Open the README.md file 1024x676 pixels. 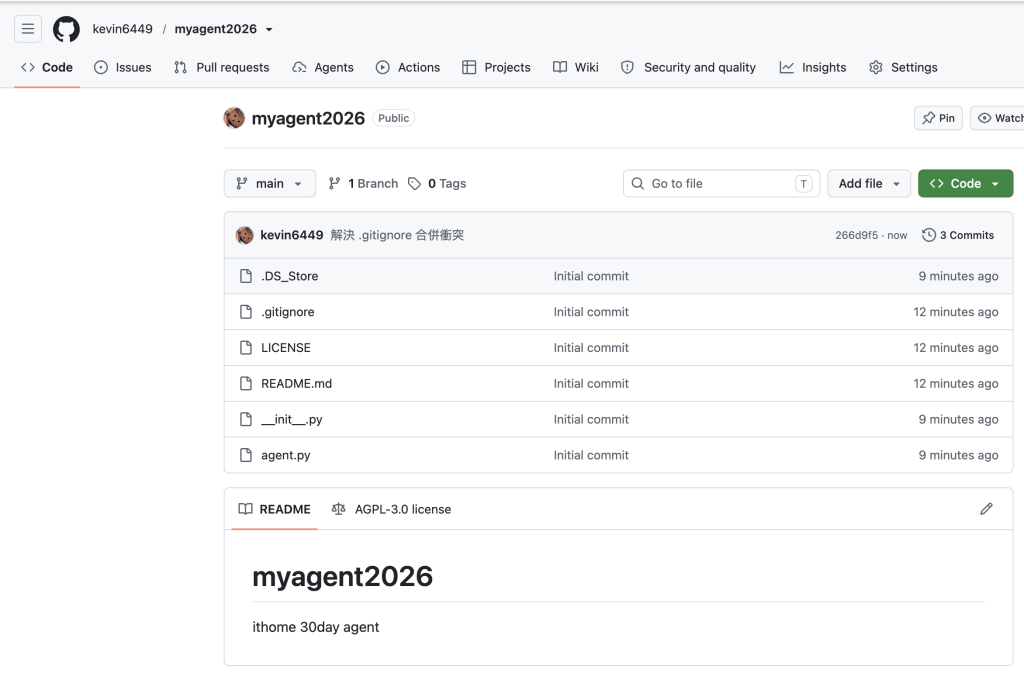pyautogui.click(x=296, y=383)
